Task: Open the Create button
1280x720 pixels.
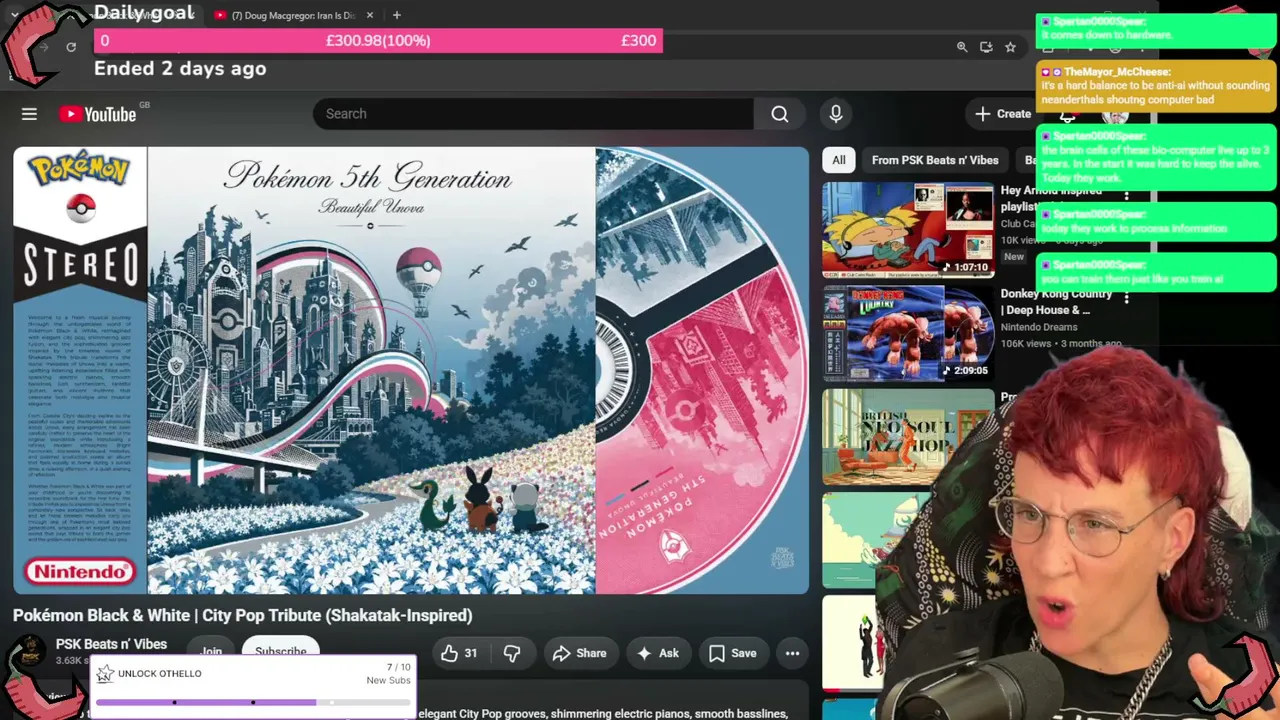Action: tap(1003, 114)
